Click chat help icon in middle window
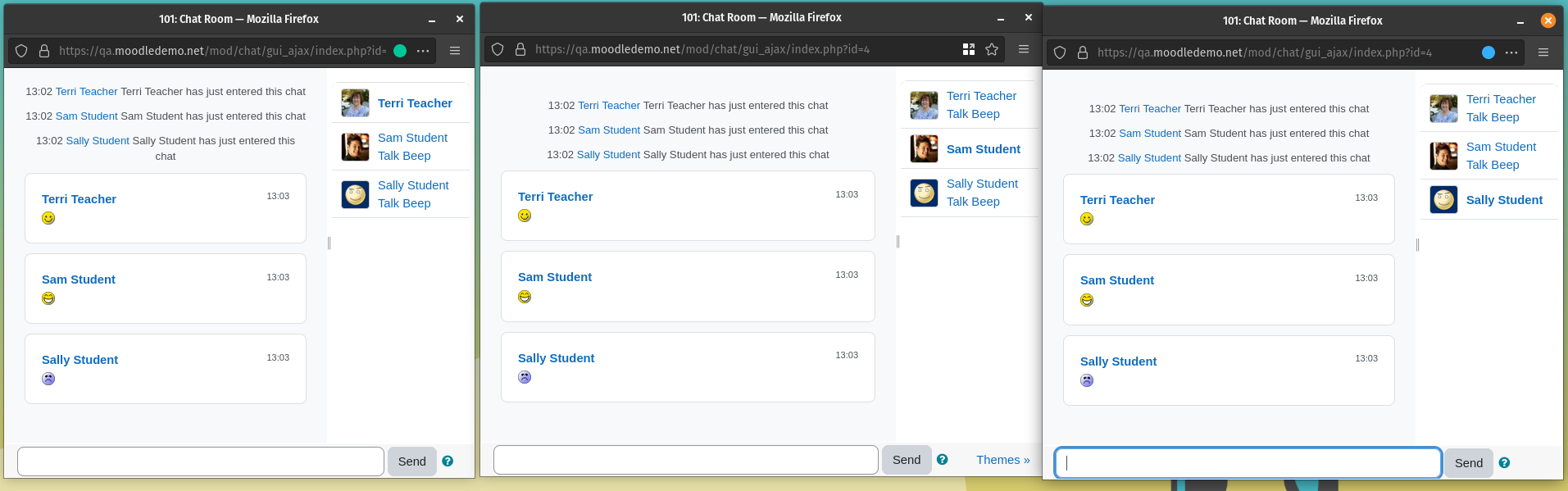This screenshot has width=1568, height=491. click(x=943, y=460)
